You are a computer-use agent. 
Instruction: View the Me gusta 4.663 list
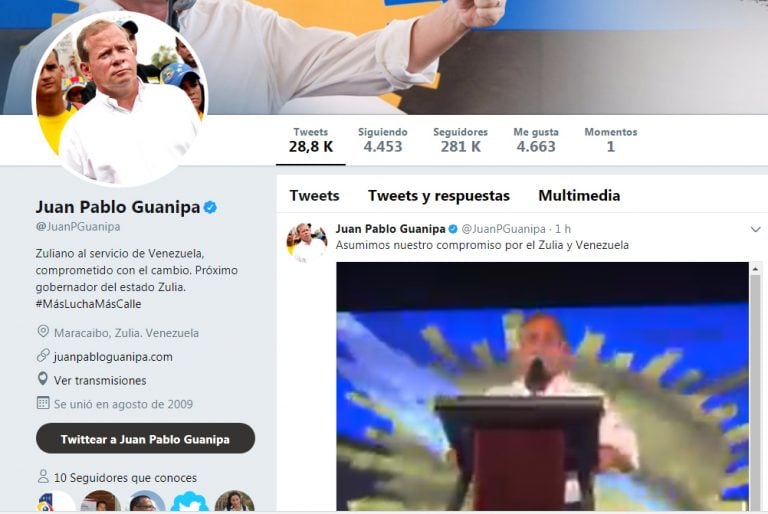click(536, 140)
